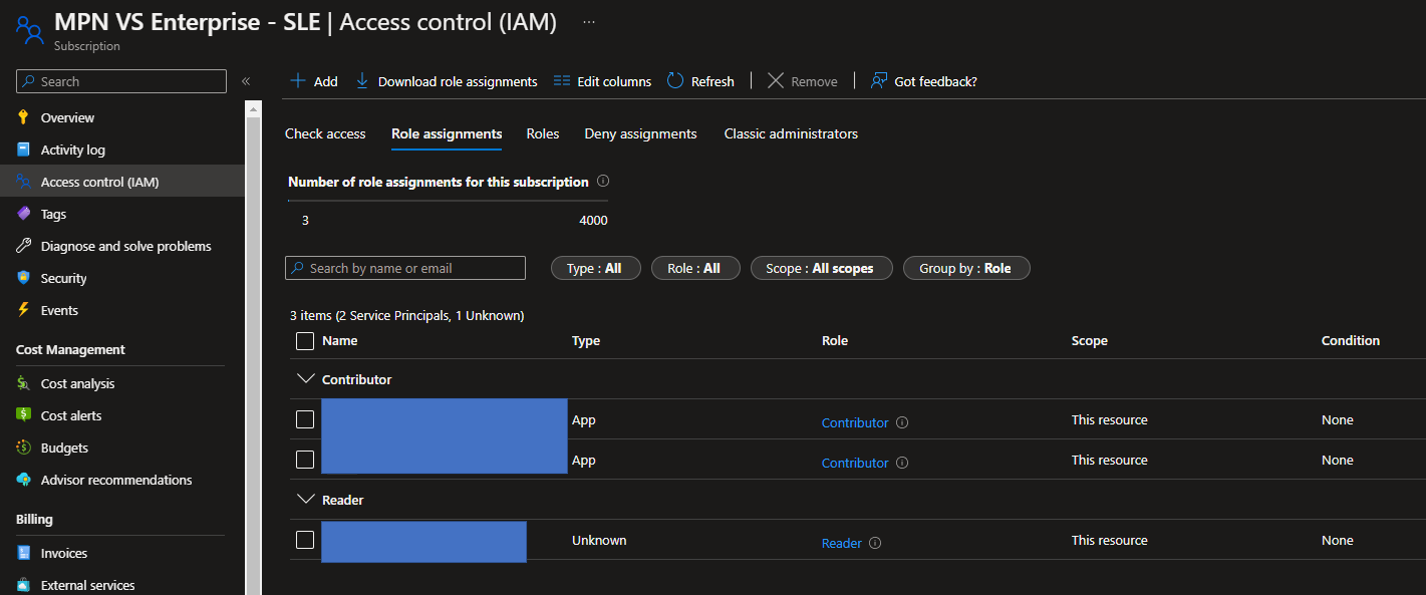Click the Add button label
The image size is (1426, 595).
[326, 82]
